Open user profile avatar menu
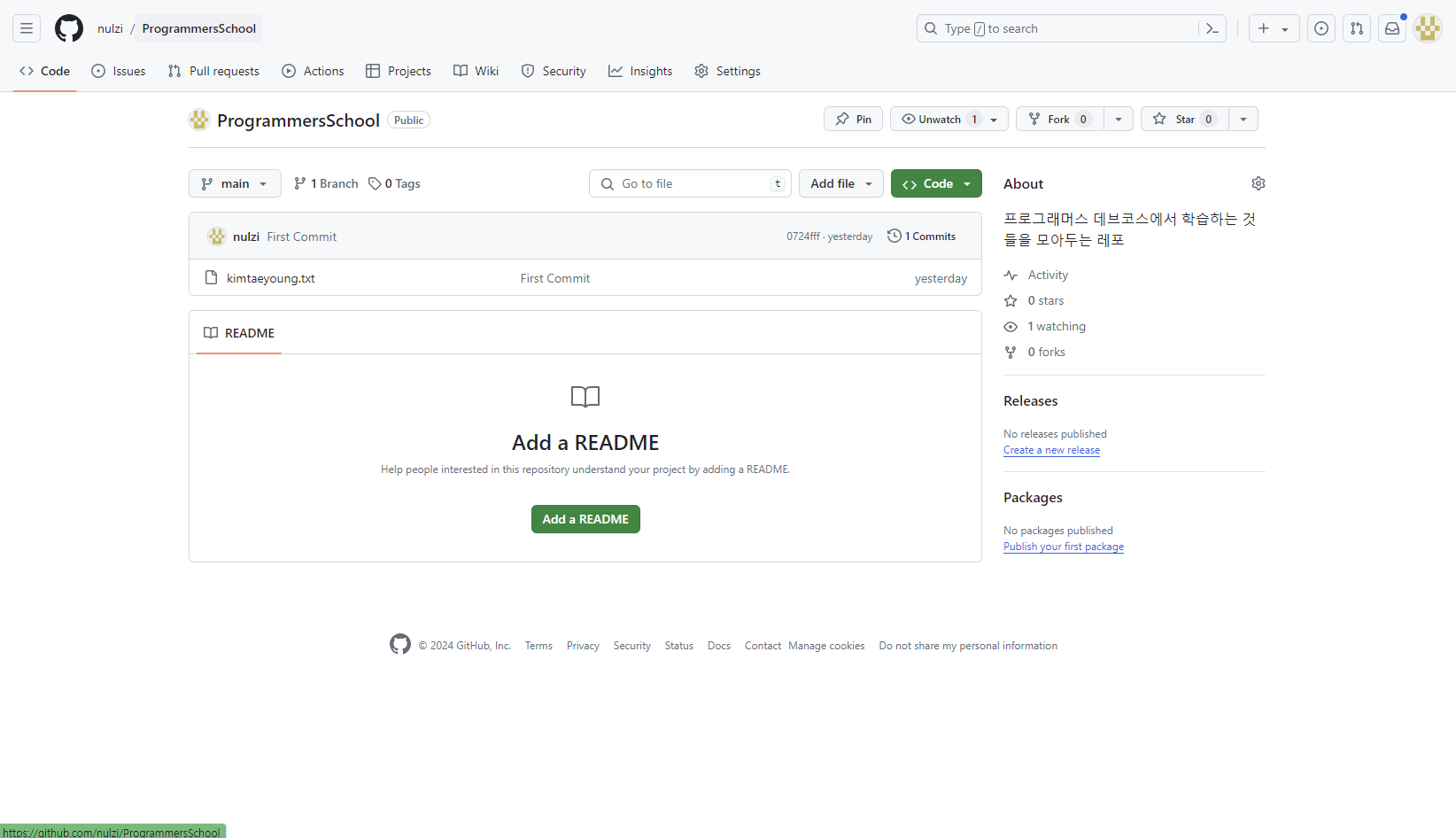The image size is (1456, 838). pyautogui.click(x=1428, y=28)
